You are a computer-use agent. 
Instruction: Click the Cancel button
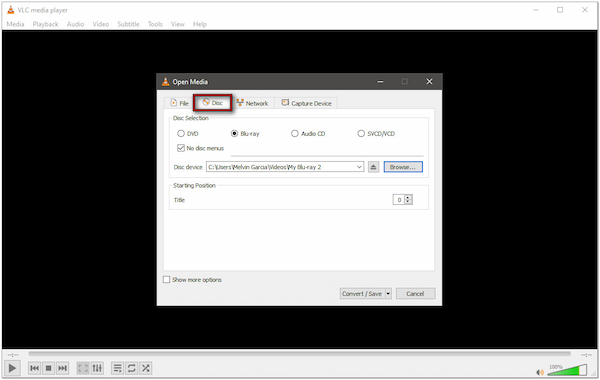pos(415,294)
